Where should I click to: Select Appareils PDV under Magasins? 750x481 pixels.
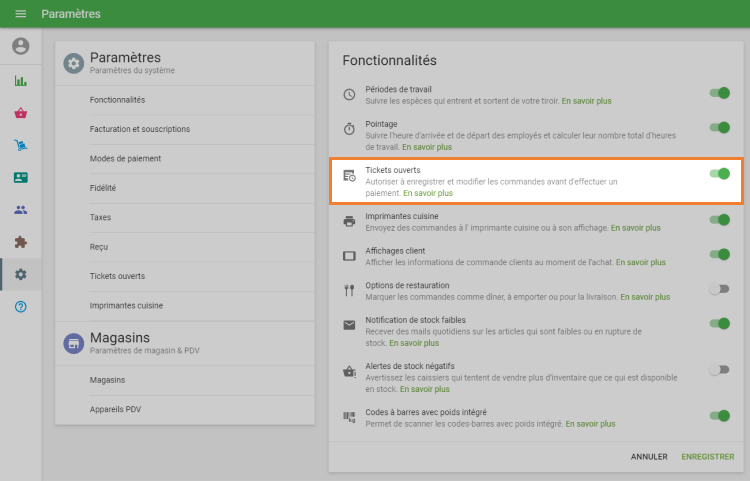pos(115,409)
